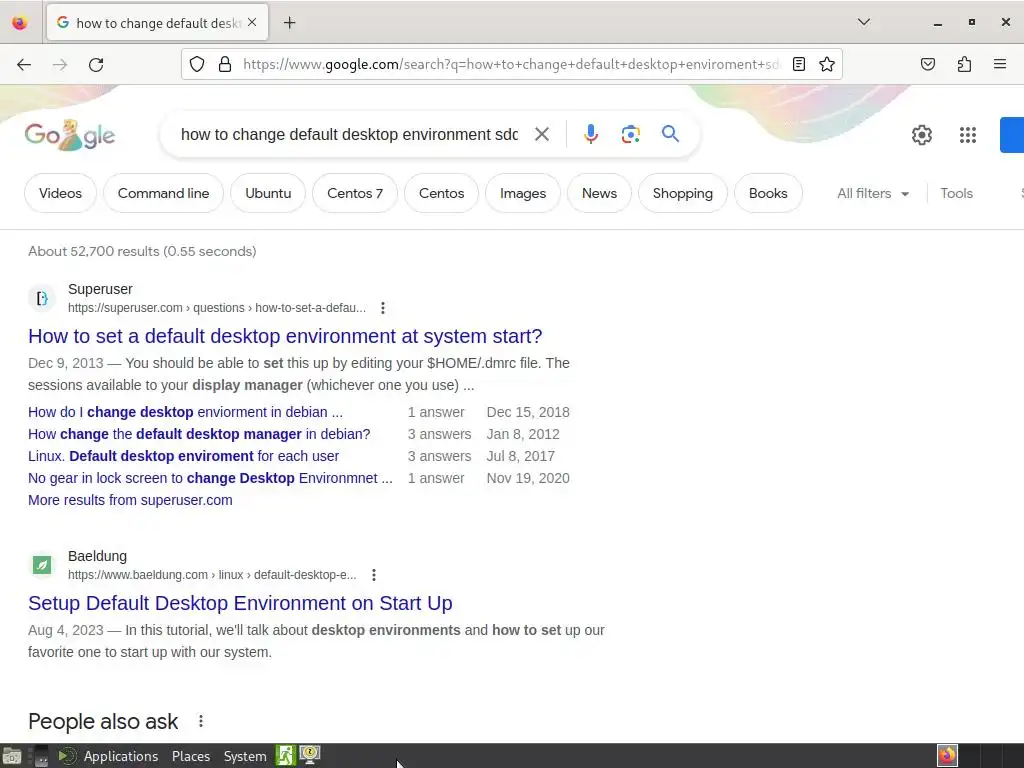Open Google quick settings gear
1024x768 pixels.
[x=921, y=135]
